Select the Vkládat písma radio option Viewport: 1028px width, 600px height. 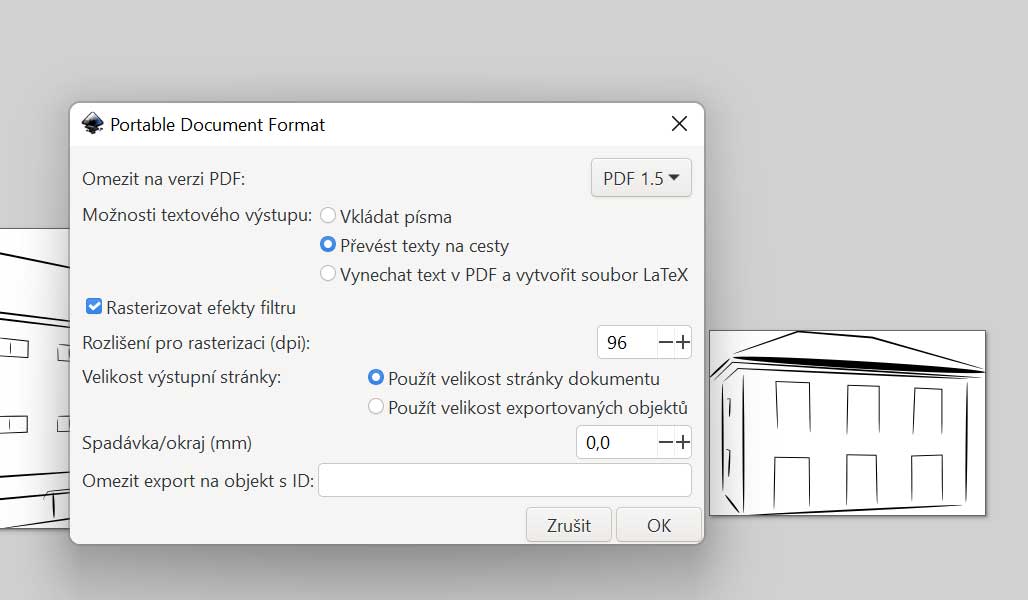[328, 216]
